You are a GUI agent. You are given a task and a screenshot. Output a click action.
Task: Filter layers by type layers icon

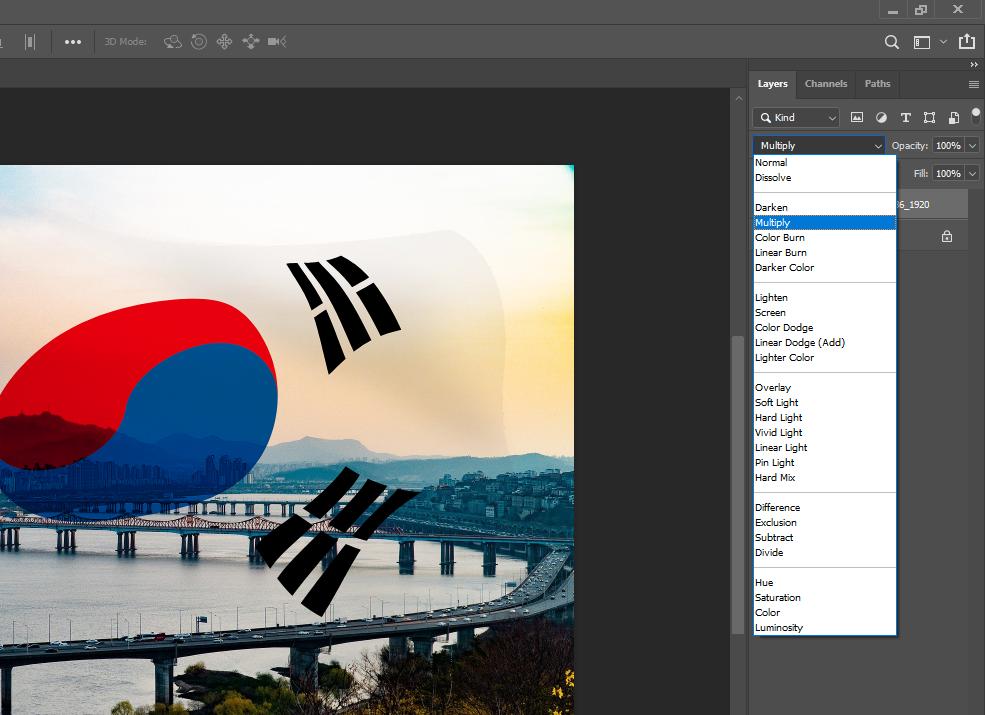coord(905,117)
